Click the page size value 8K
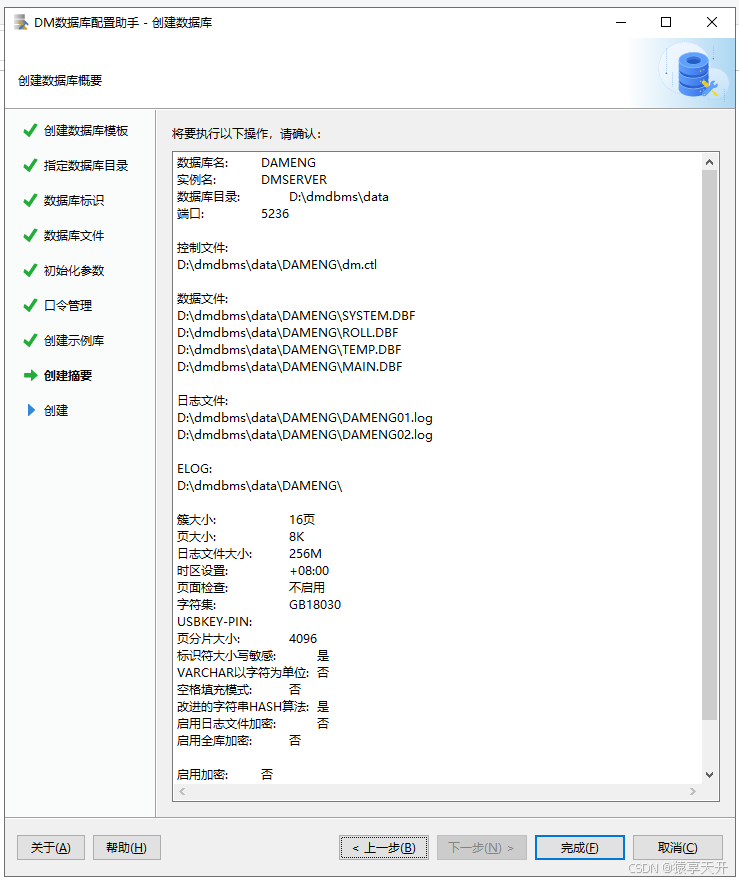 point(297,537)
